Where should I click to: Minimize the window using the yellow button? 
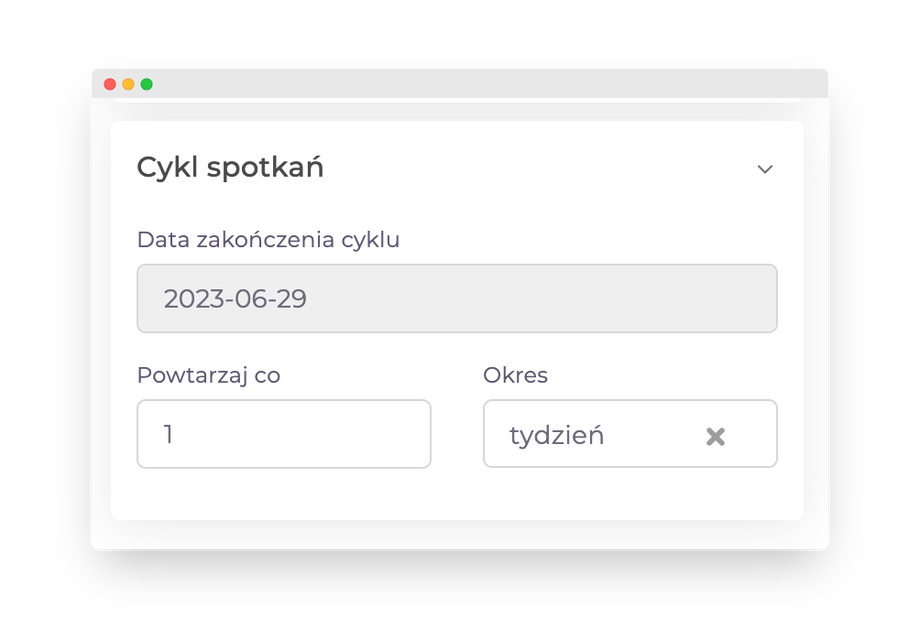pos(128,84)
